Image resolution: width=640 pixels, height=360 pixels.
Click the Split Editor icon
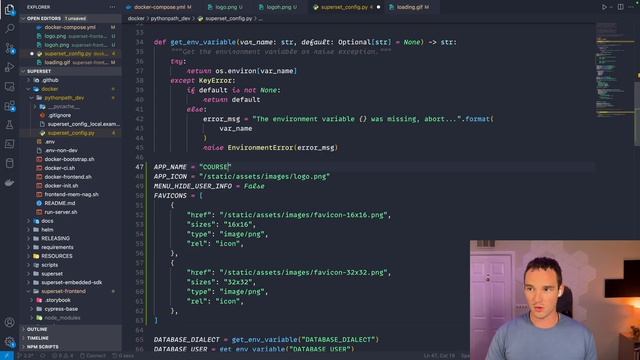pyautogui.click(x=620, y=7)
